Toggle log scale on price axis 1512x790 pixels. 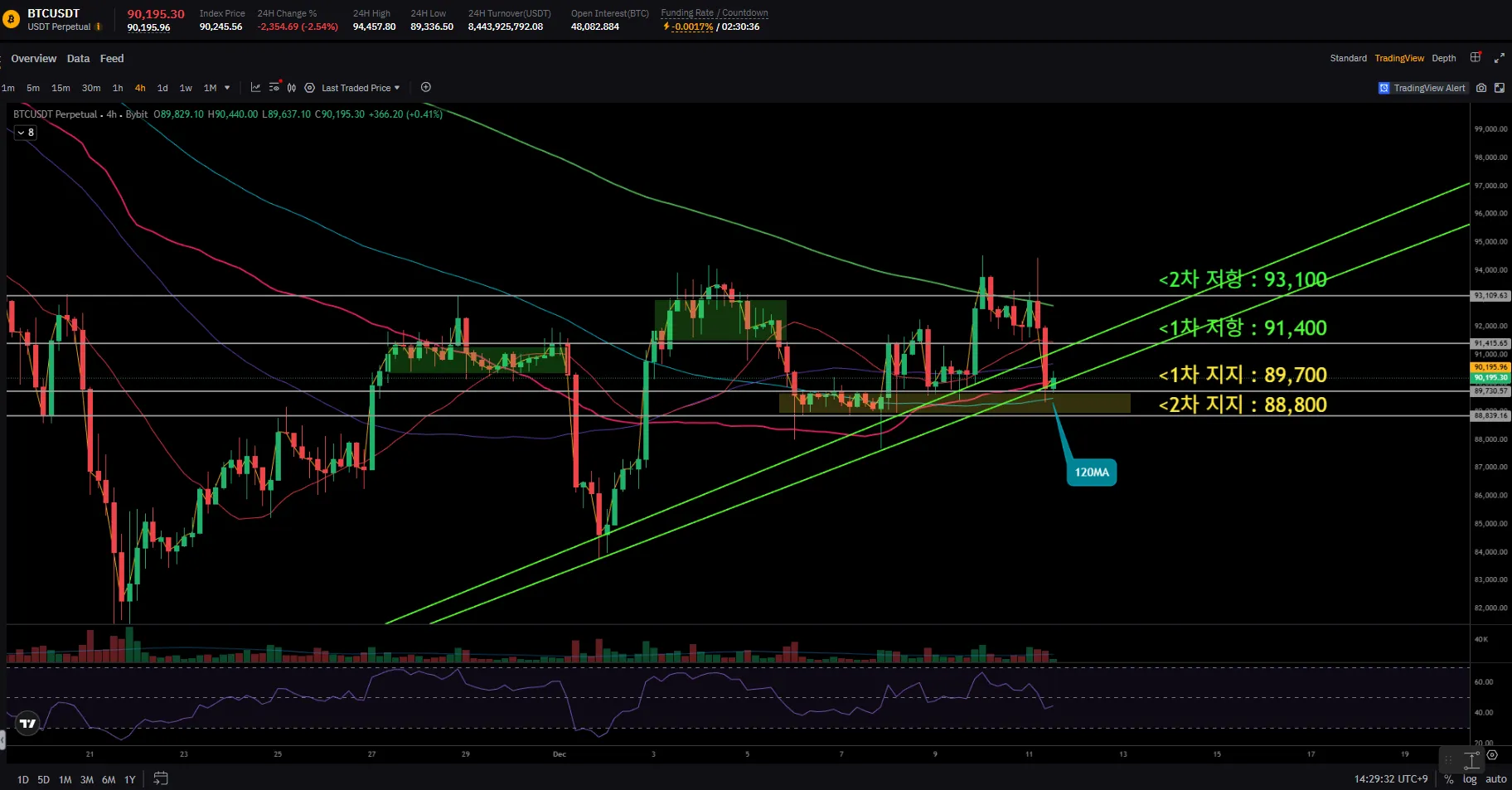pyautogui.click(x=1470, y=779)
